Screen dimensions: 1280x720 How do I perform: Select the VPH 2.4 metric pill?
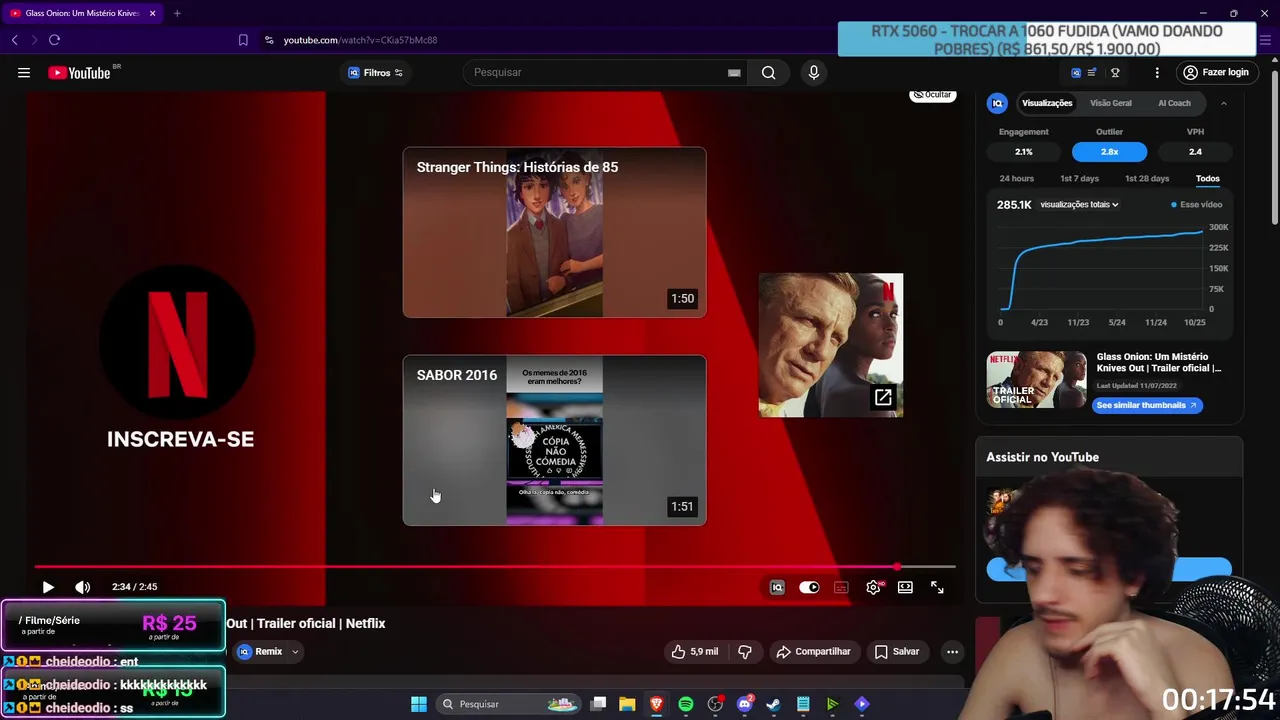1195,152
